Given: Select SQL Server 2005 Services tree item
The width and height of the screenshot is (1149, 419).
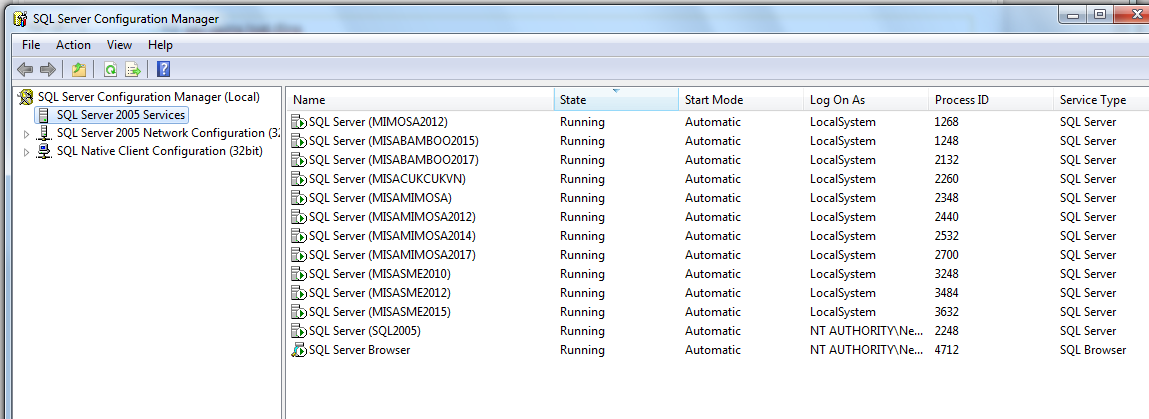Looking at the screenshot, I should coord(121,115).
